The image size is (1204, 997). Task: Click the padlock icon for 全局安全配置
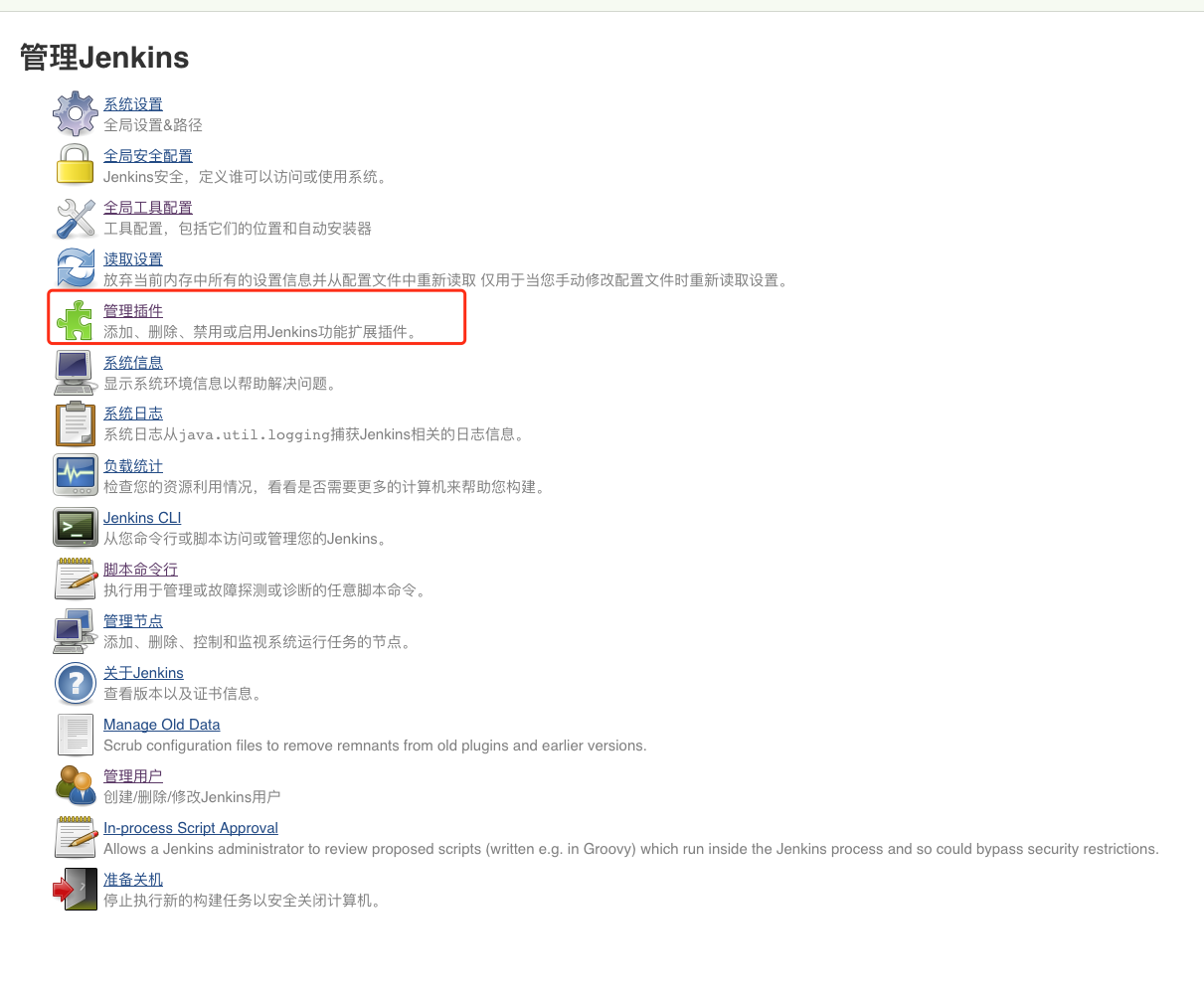(76, 165)
